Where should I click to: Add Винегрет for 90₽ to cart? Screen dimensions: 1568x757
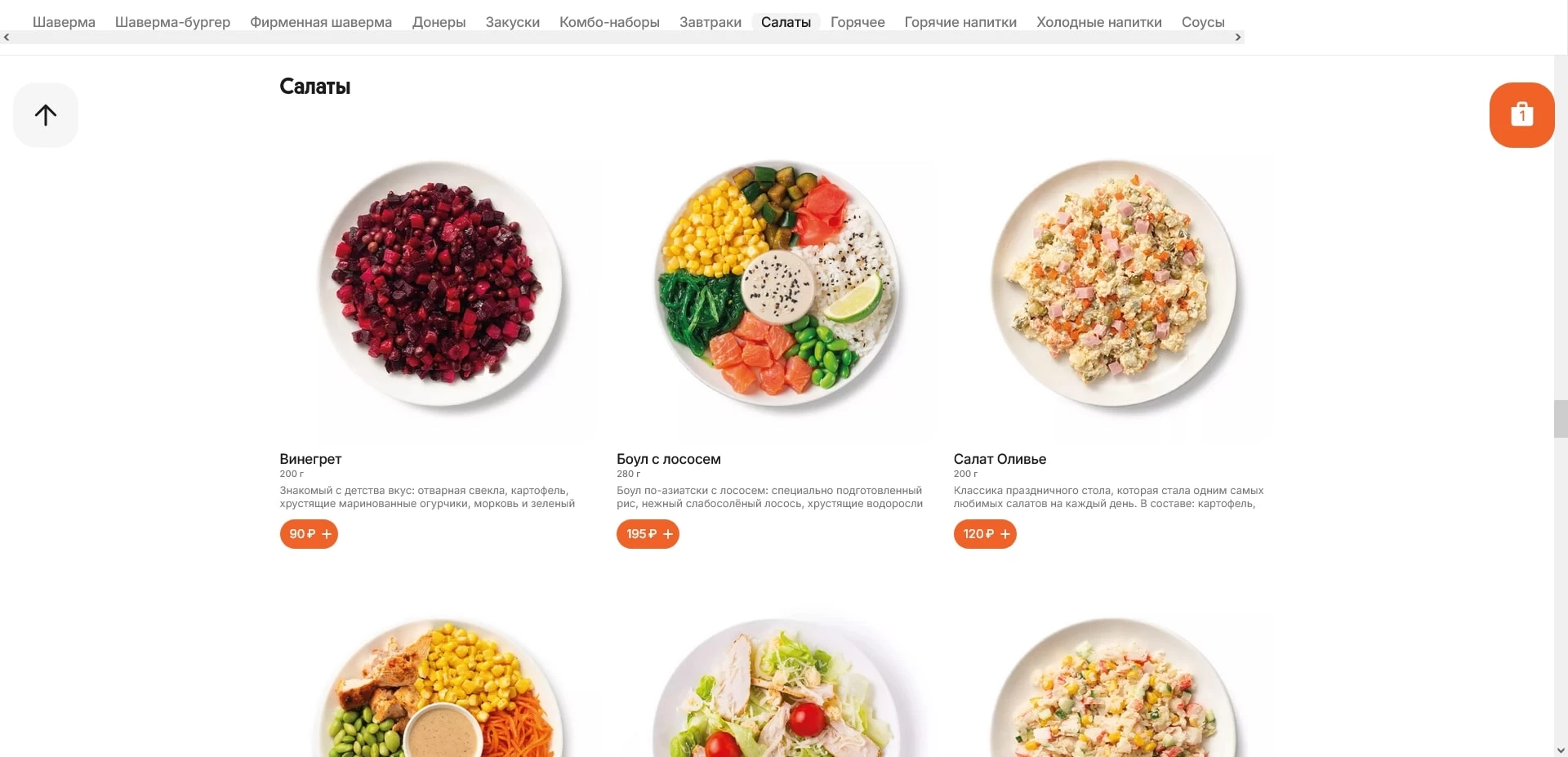click(309, 534)
